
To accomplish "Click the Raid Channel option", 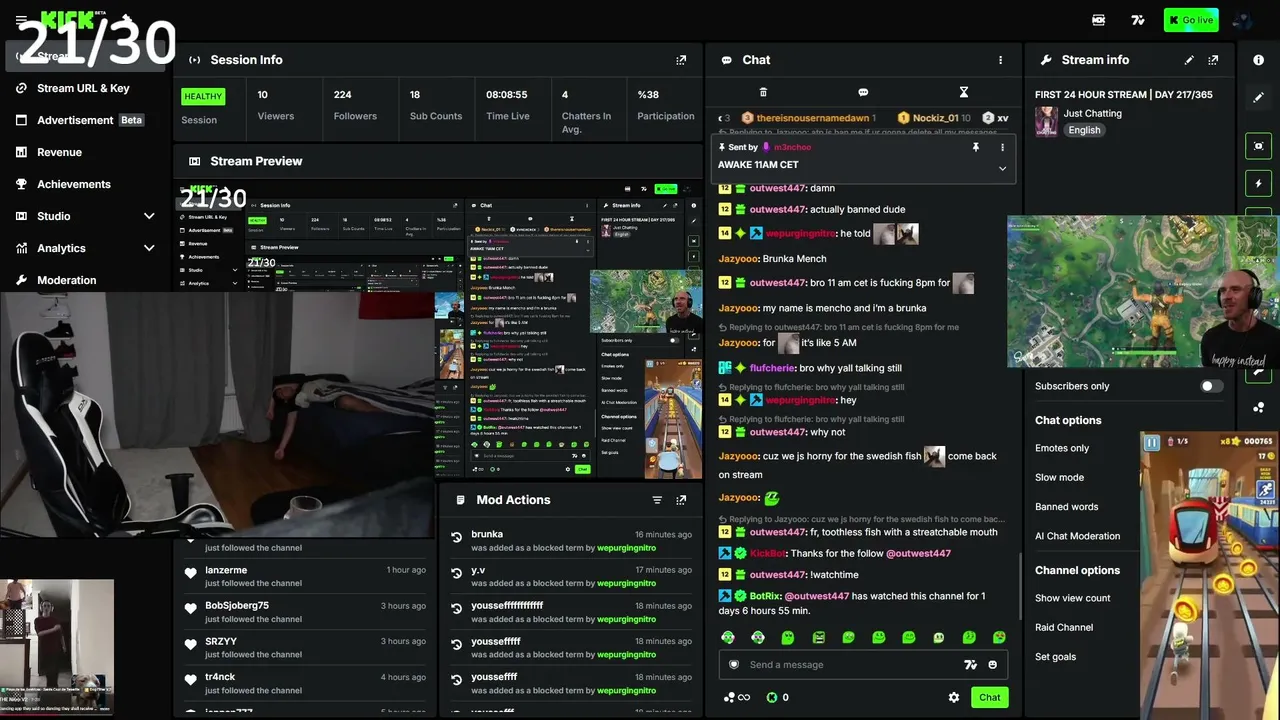I will coord(1064,627).
